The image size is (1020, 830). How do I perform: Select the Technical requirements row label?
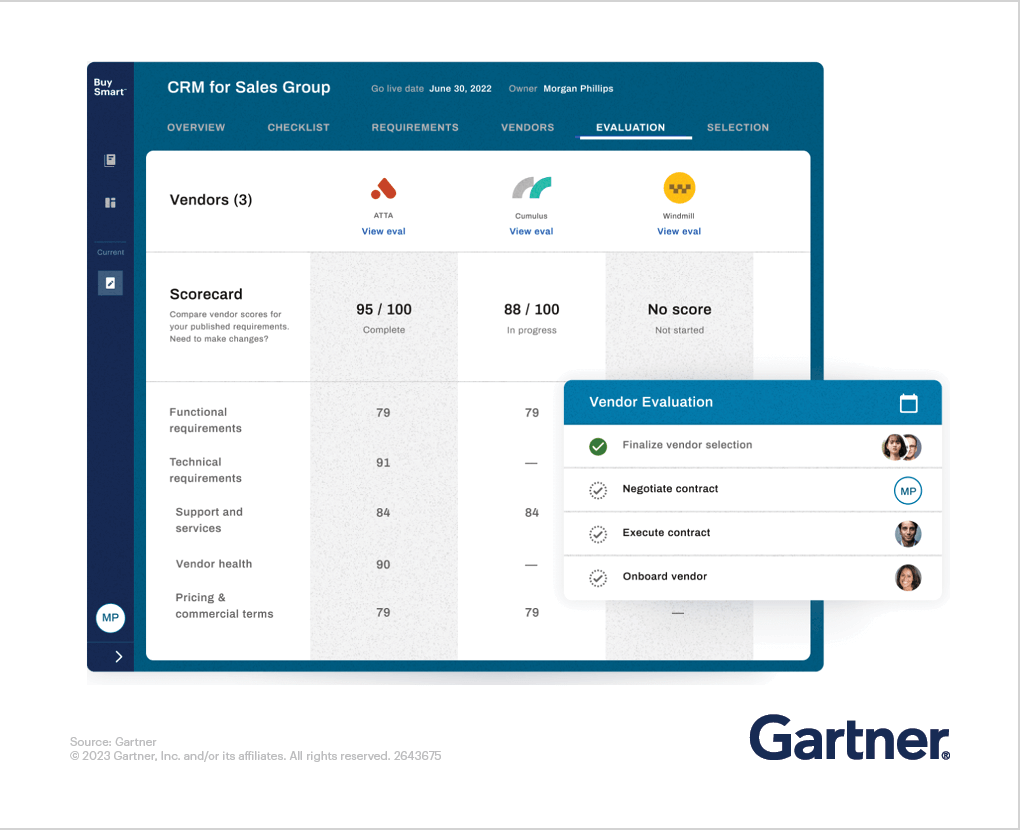click(x=205, y=470)
